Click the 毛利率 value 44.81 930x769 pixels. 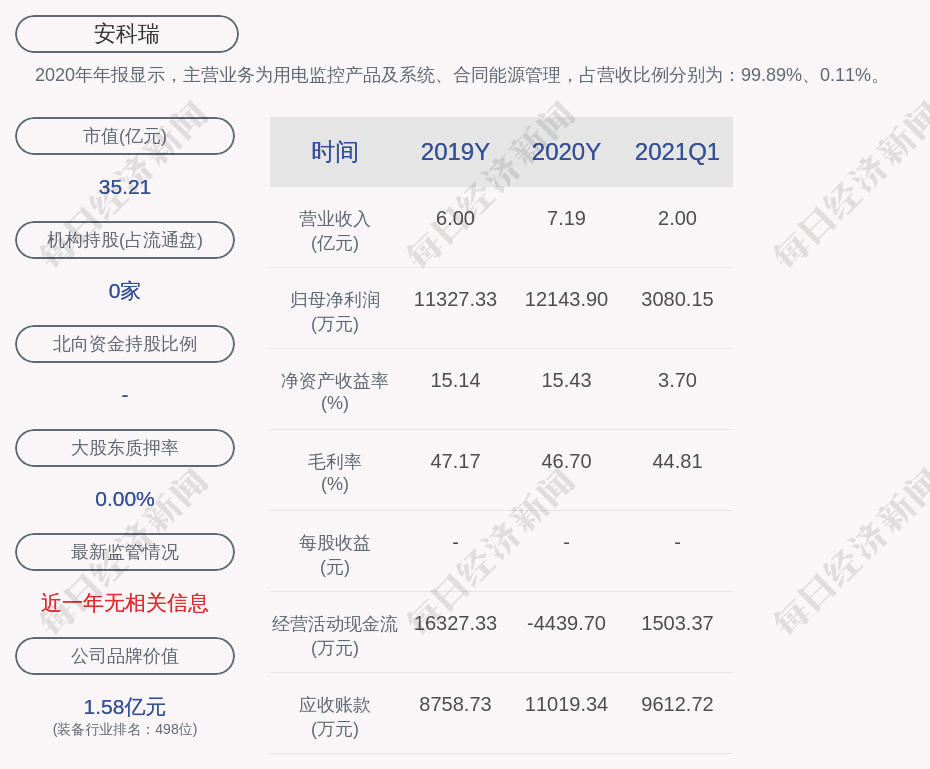click(677, 461)
